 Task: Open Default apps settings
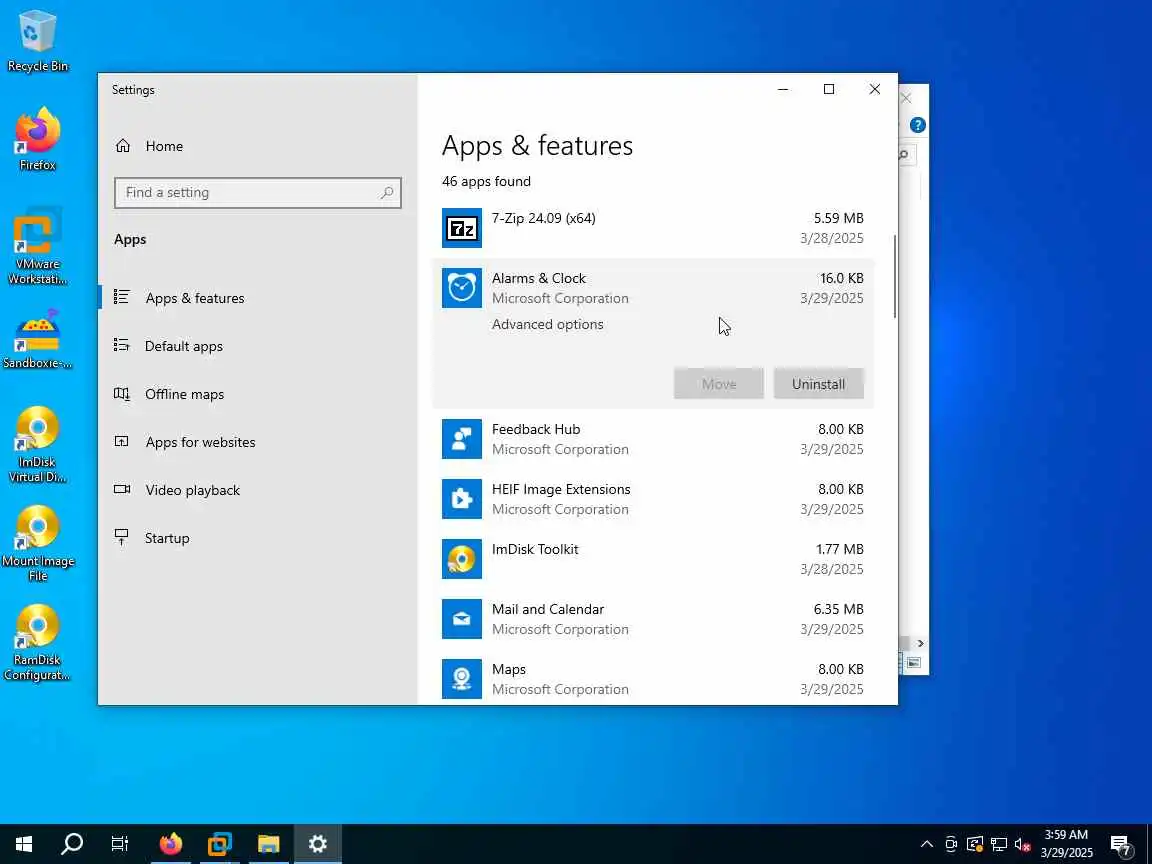click(x=257, y=346)
